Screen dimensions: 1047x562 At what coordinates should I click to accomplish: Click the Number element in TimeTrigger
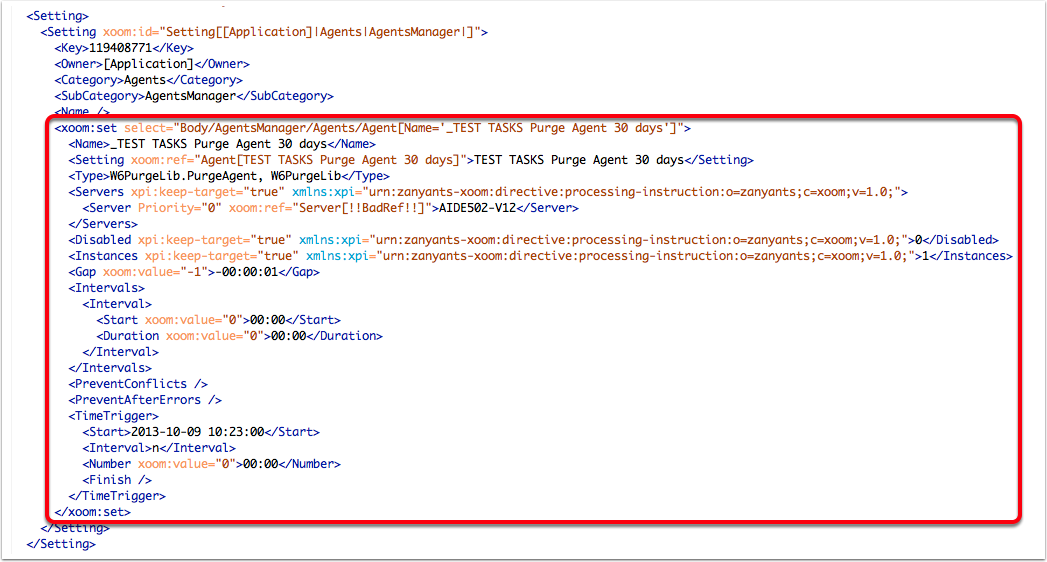click(211, 464)
